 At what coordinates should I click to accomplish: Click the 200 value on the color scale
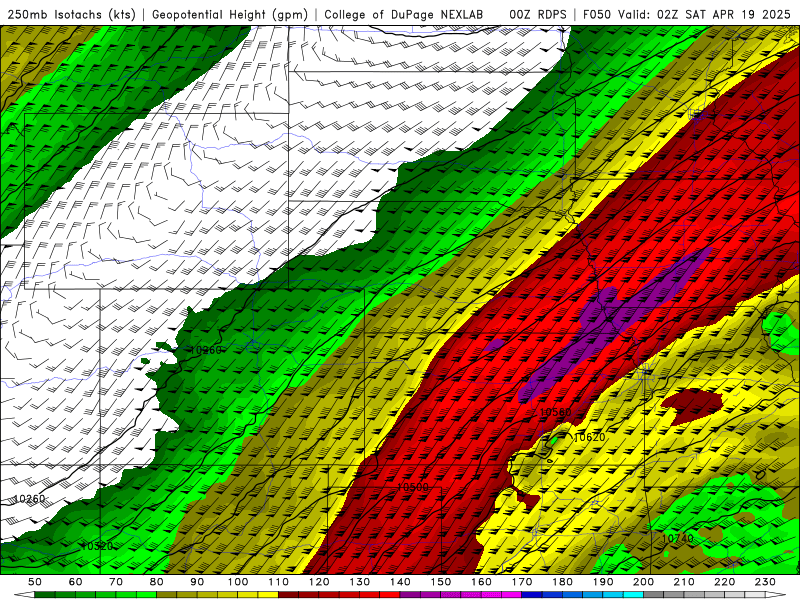[643, 582]
